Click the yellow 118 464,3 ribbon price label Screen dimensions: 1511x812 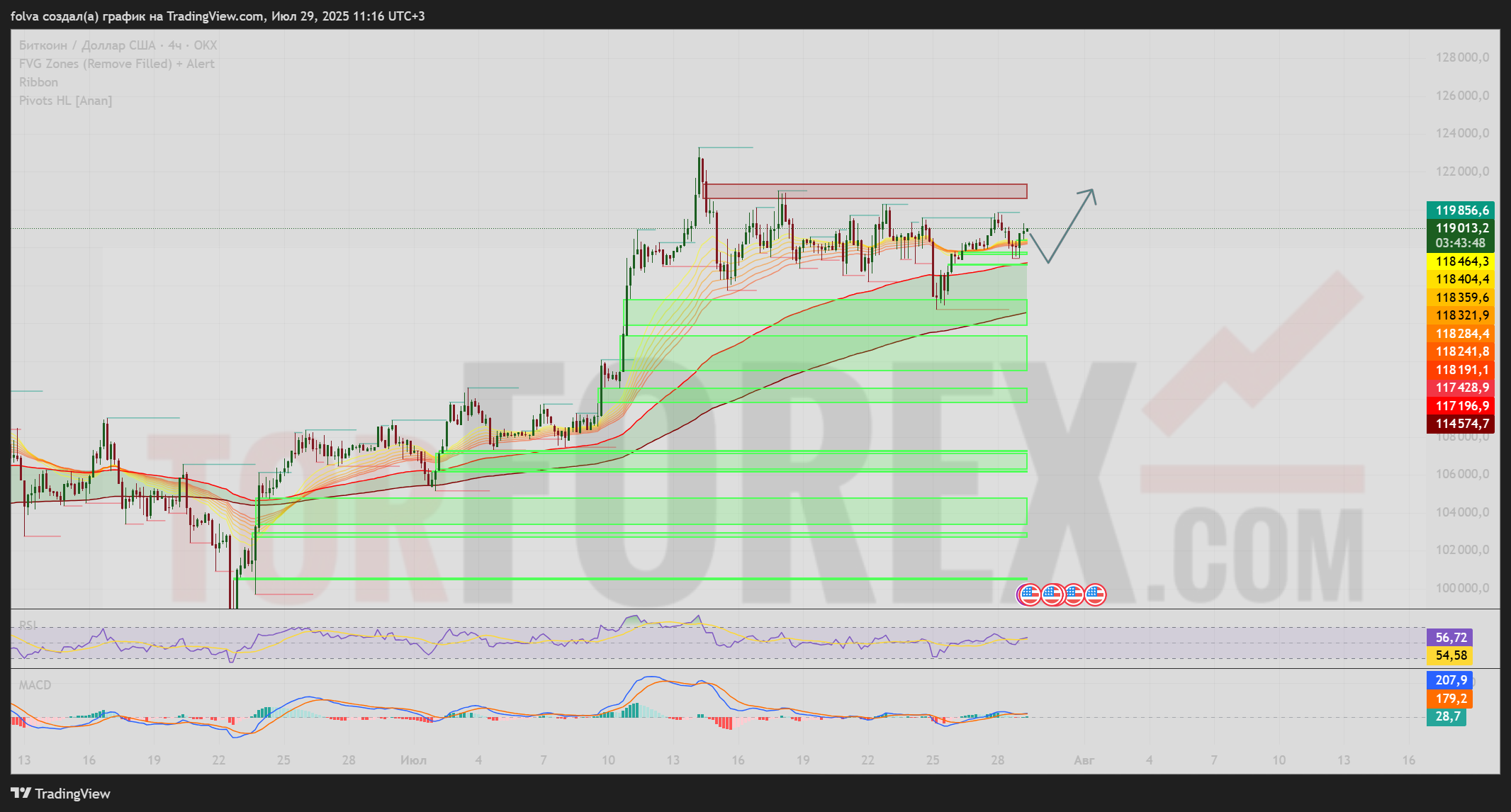pyautogui.click(x=1461, y=261)
